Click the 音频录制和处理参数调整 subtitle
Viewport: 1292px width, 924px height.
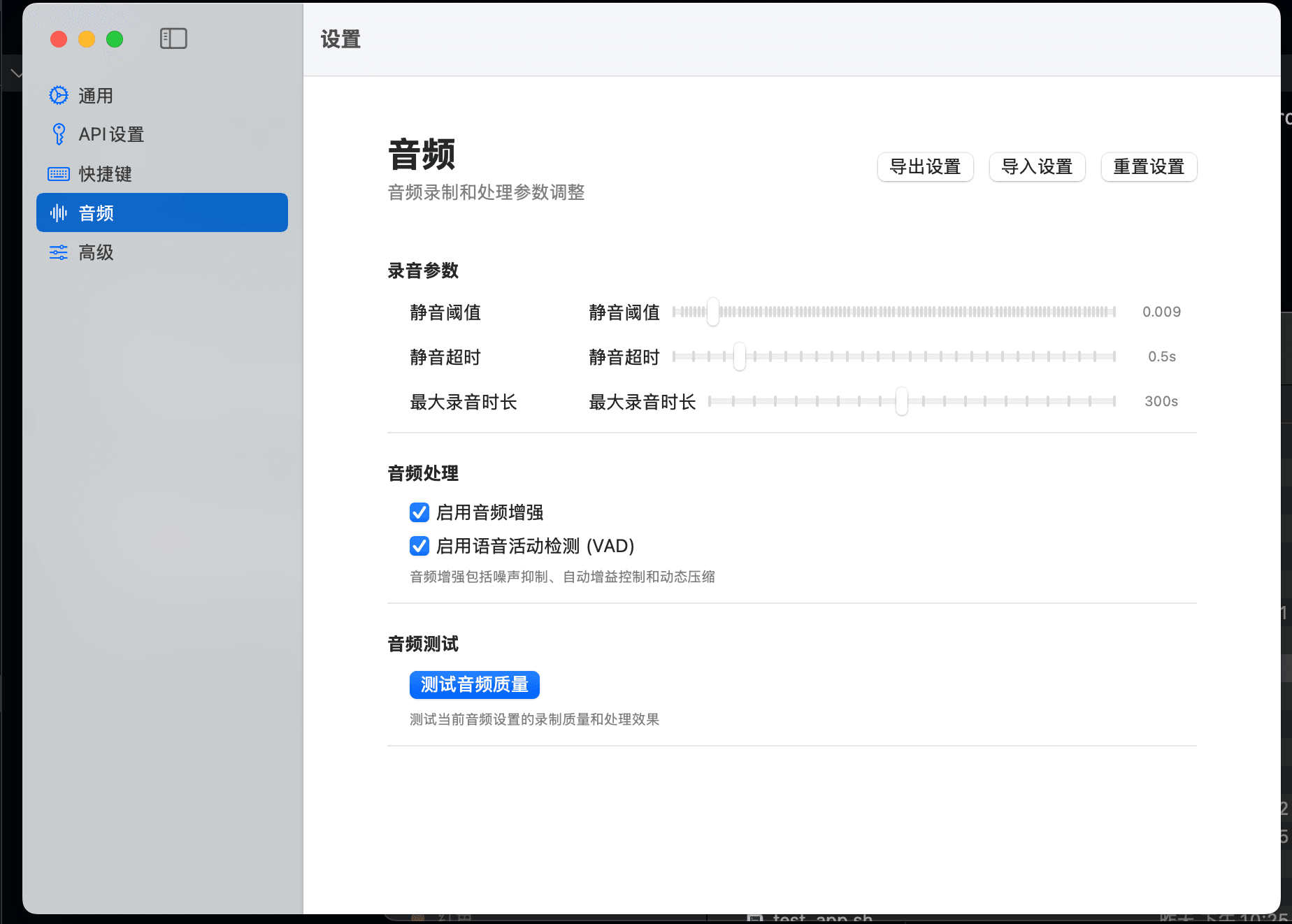pos(486,192)
